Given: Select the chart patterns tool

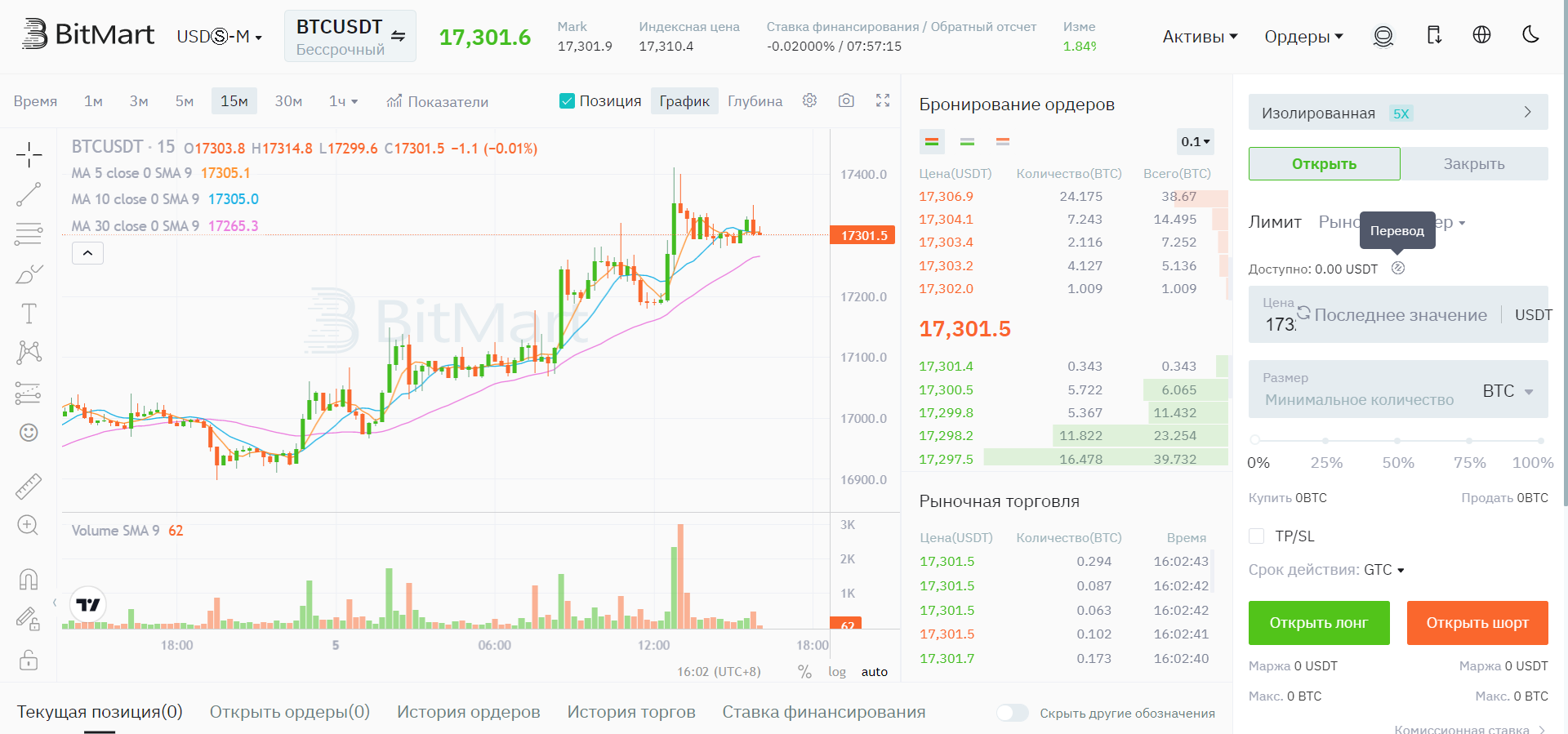Looking at the screenshot, I should [29, 353].
